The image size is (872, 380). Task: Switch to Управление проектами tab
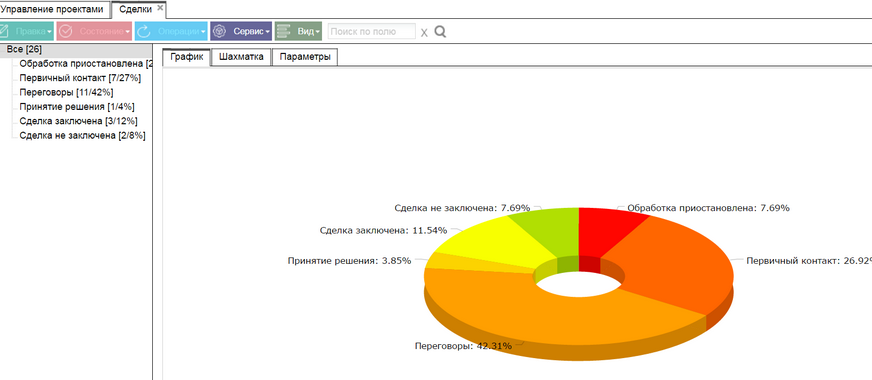[53, 9]
